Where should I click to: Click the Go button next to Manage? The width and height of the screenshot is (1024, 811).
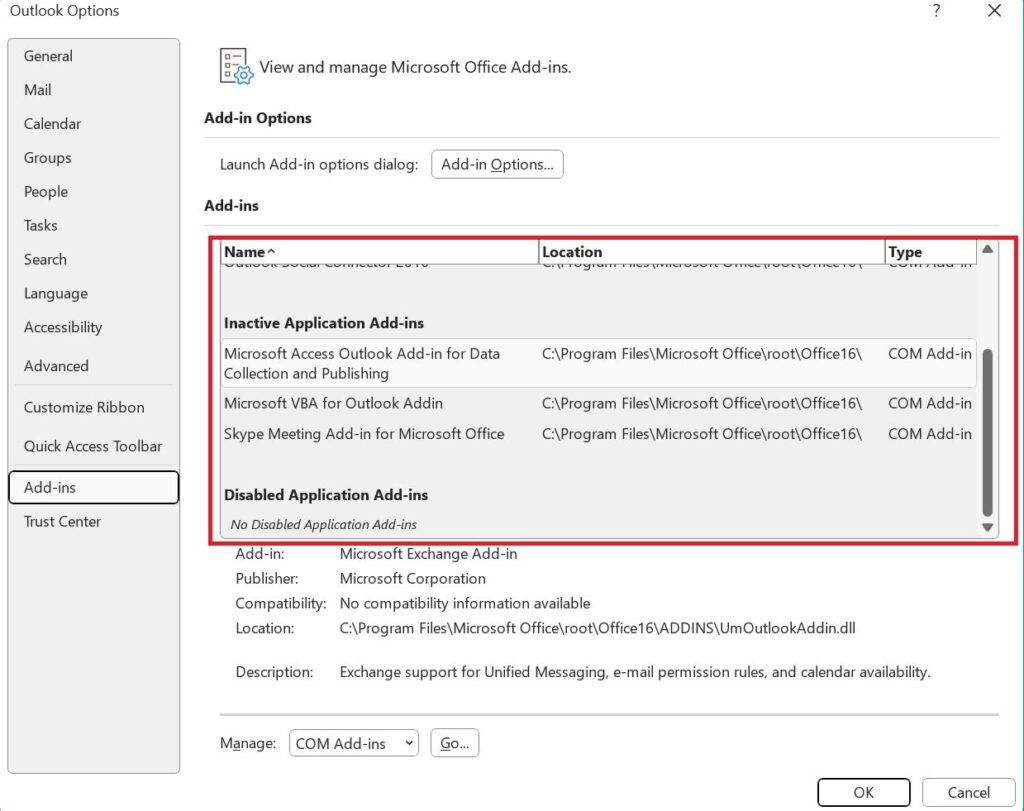click(455, 742)
